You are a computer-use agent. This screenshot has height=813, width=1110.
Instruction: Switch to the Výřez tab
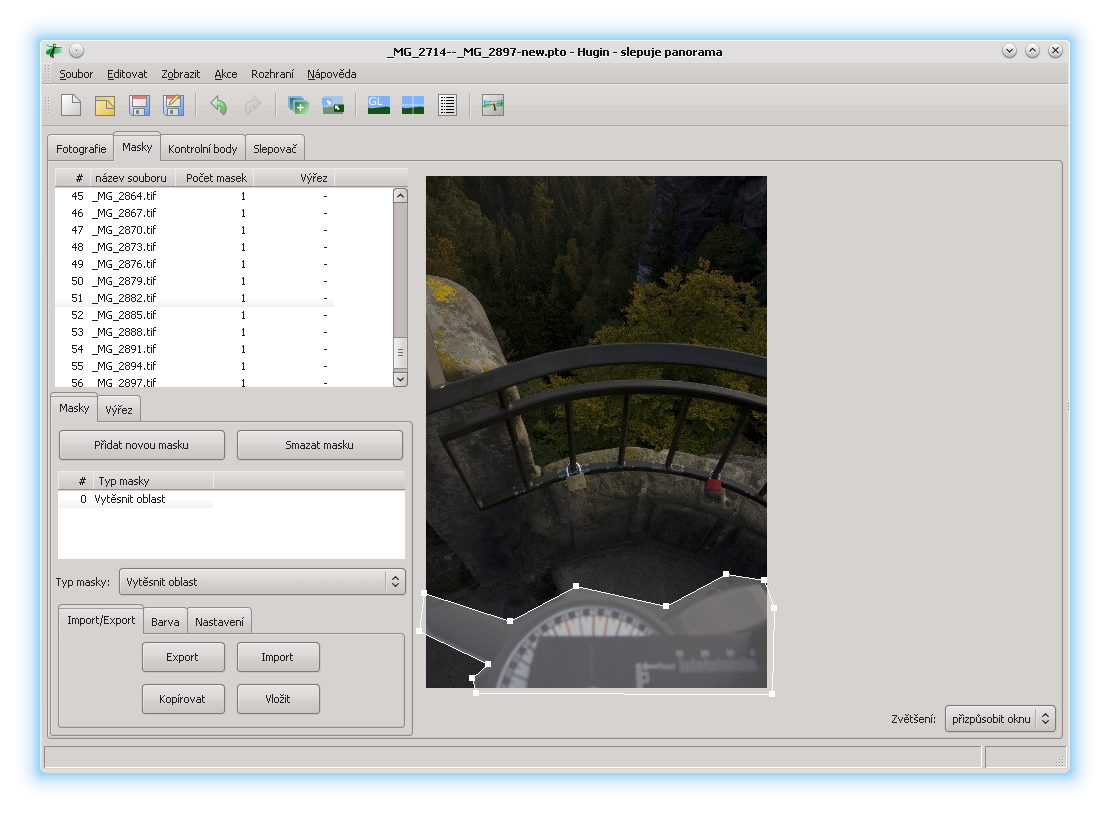click(119, 409)
